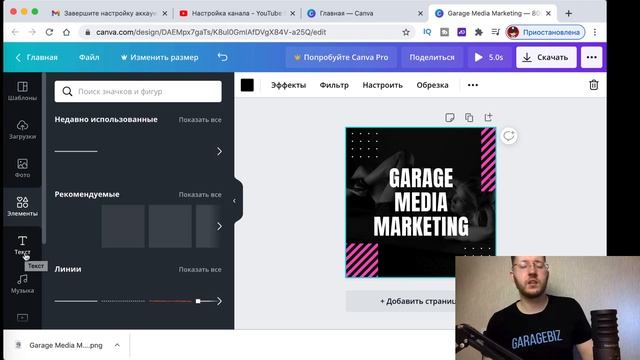
Task: Click the Приостановлена profile button
Action: click(545, 32)
